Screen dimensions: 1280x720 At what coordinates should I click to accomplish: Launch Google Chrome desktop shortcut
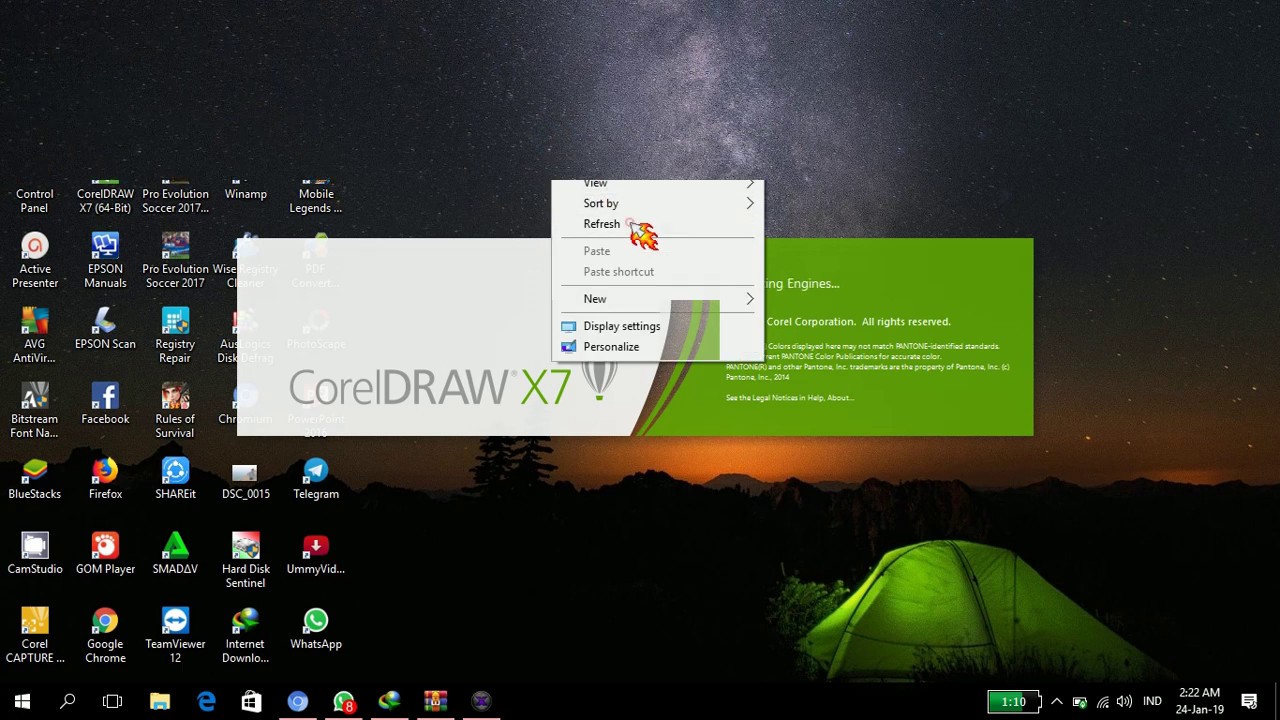[x=105, y=636]
